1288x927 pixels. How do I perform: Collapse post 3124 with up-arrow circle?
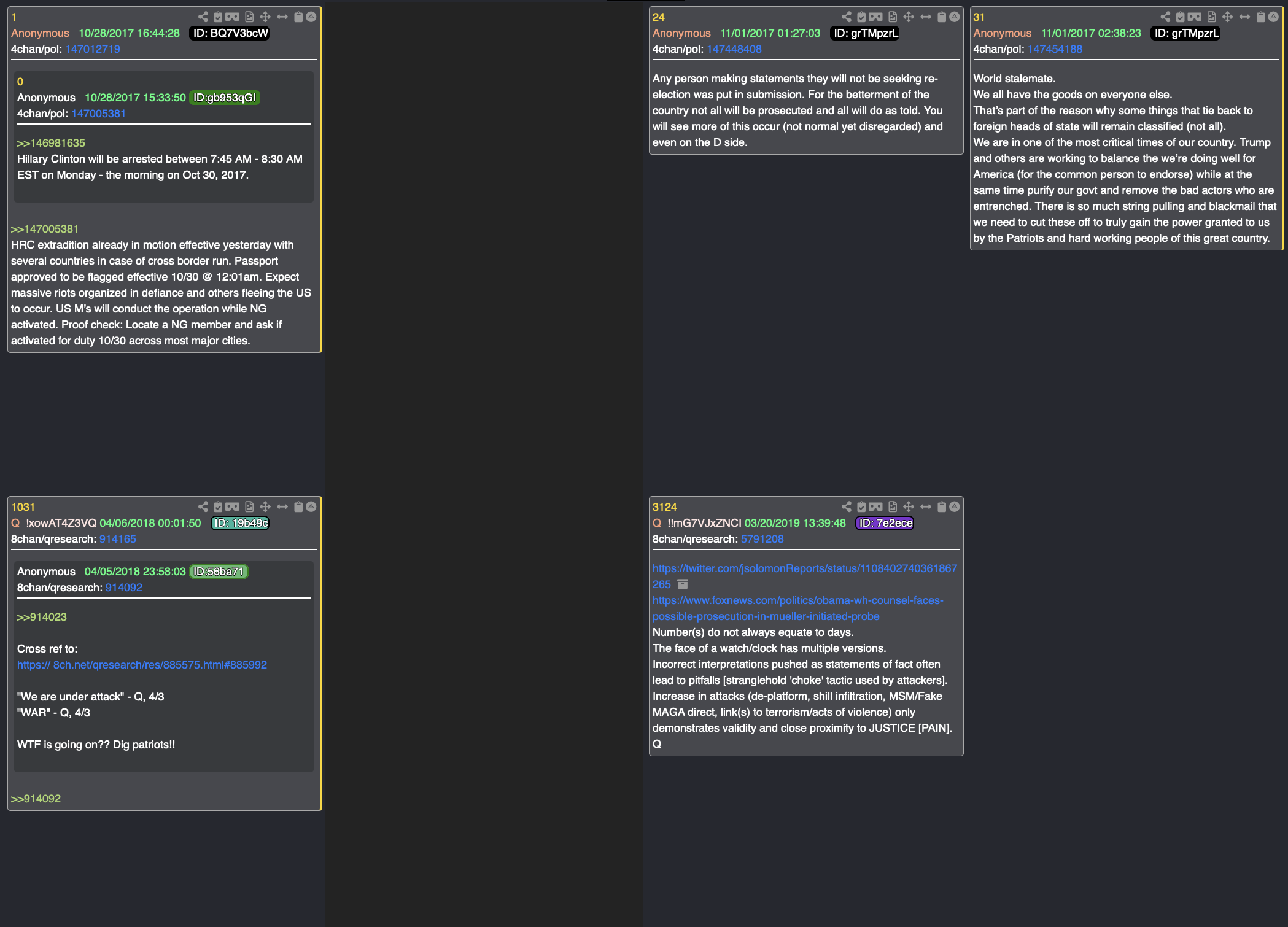[x=955, y=506]
